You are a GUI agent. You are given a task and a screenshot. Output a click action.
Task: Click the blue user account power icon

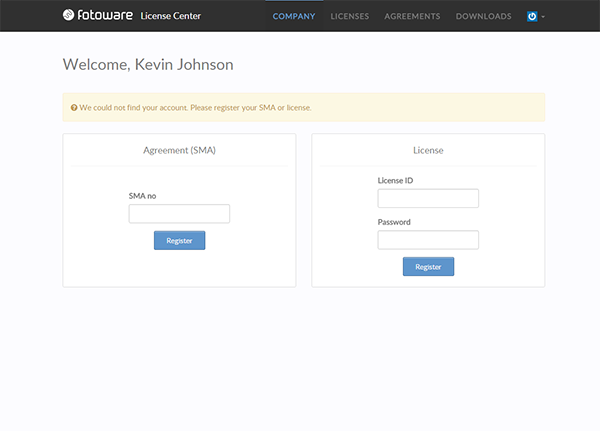click(532, 16)
